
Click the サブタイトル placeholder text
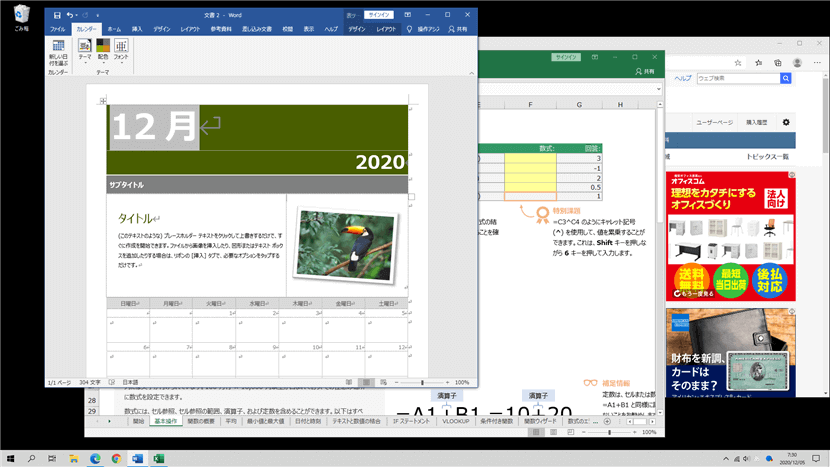coord(127,185)
